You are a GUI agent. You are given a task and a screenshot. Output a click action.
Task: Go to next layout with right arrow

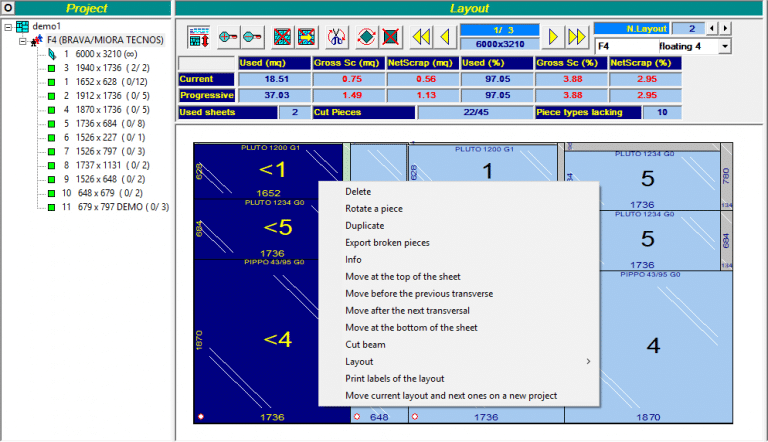coord(553,37)
